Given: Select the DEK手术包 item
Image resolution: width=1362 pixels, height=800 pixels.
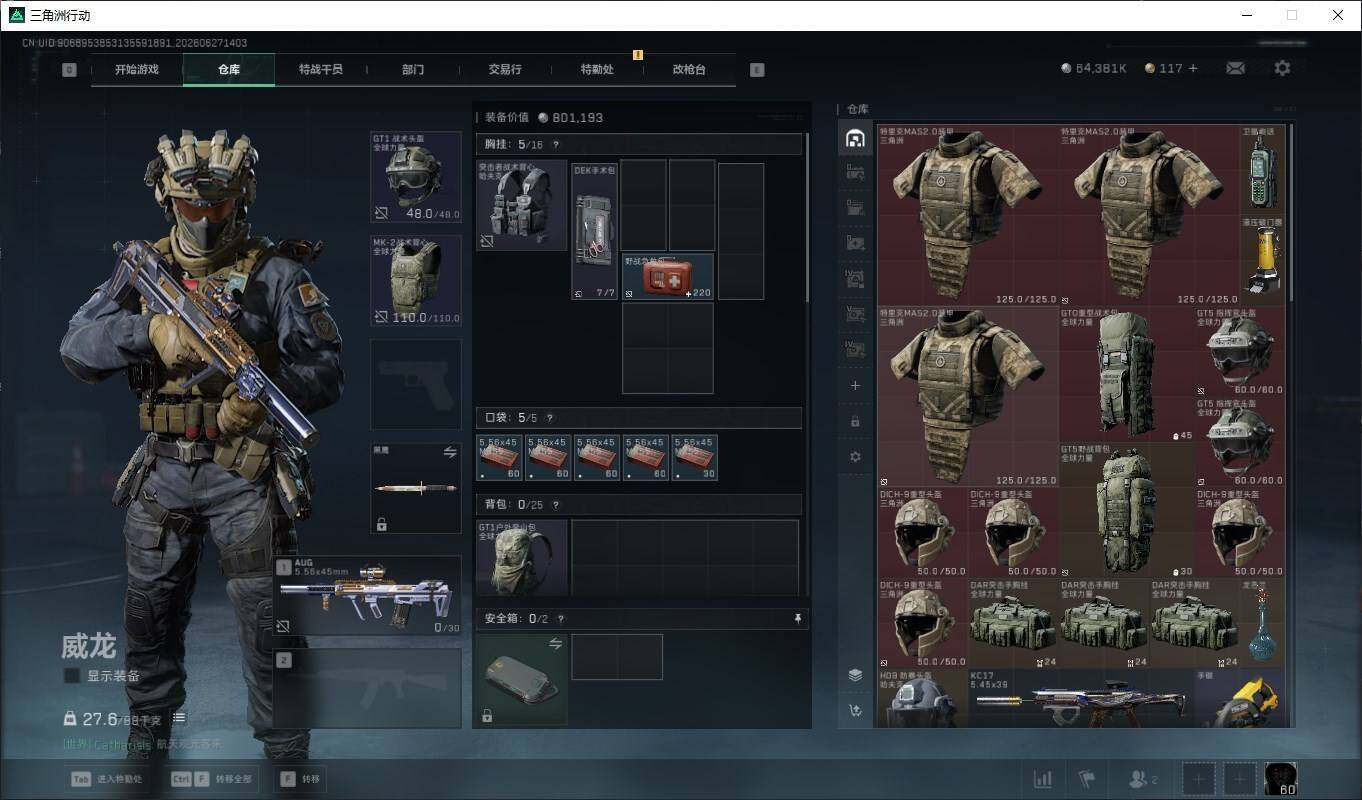Looking at the screenshot, I should coord(595,231).
